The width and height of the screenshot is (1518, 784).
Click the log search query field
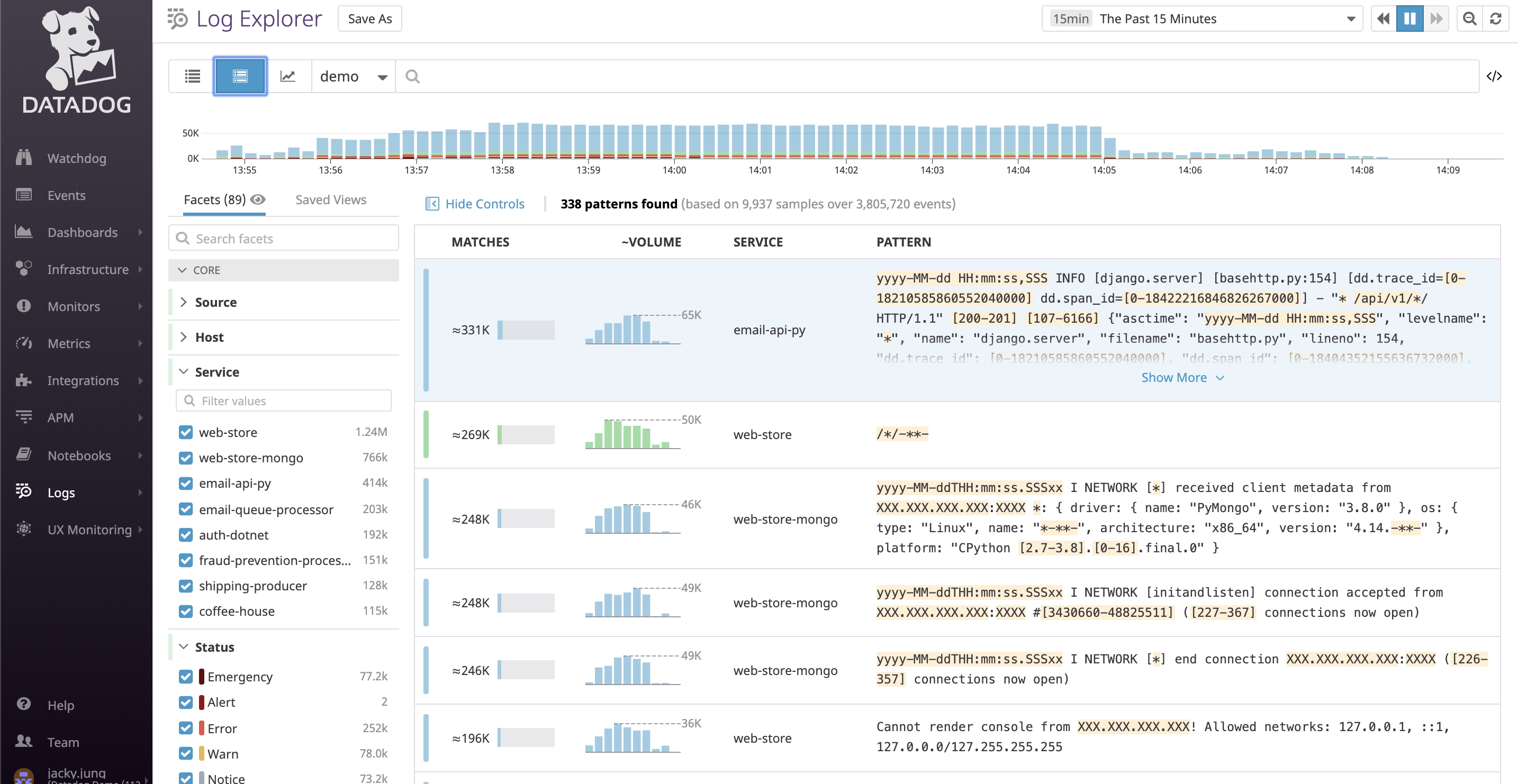coord(937,76)
